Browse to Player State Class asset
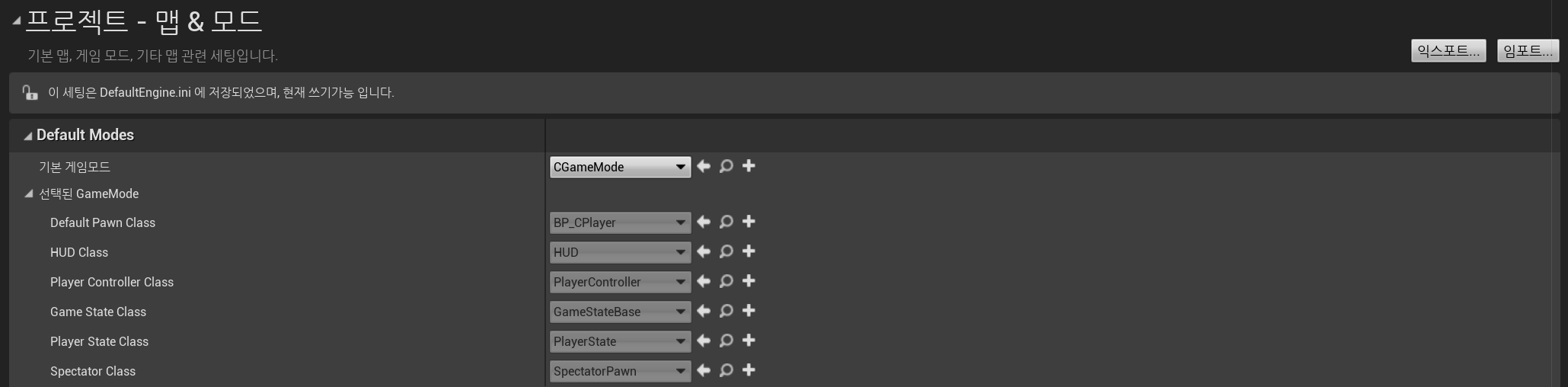This screenshot has width=1568, height=387. click(x=727, y=341)
